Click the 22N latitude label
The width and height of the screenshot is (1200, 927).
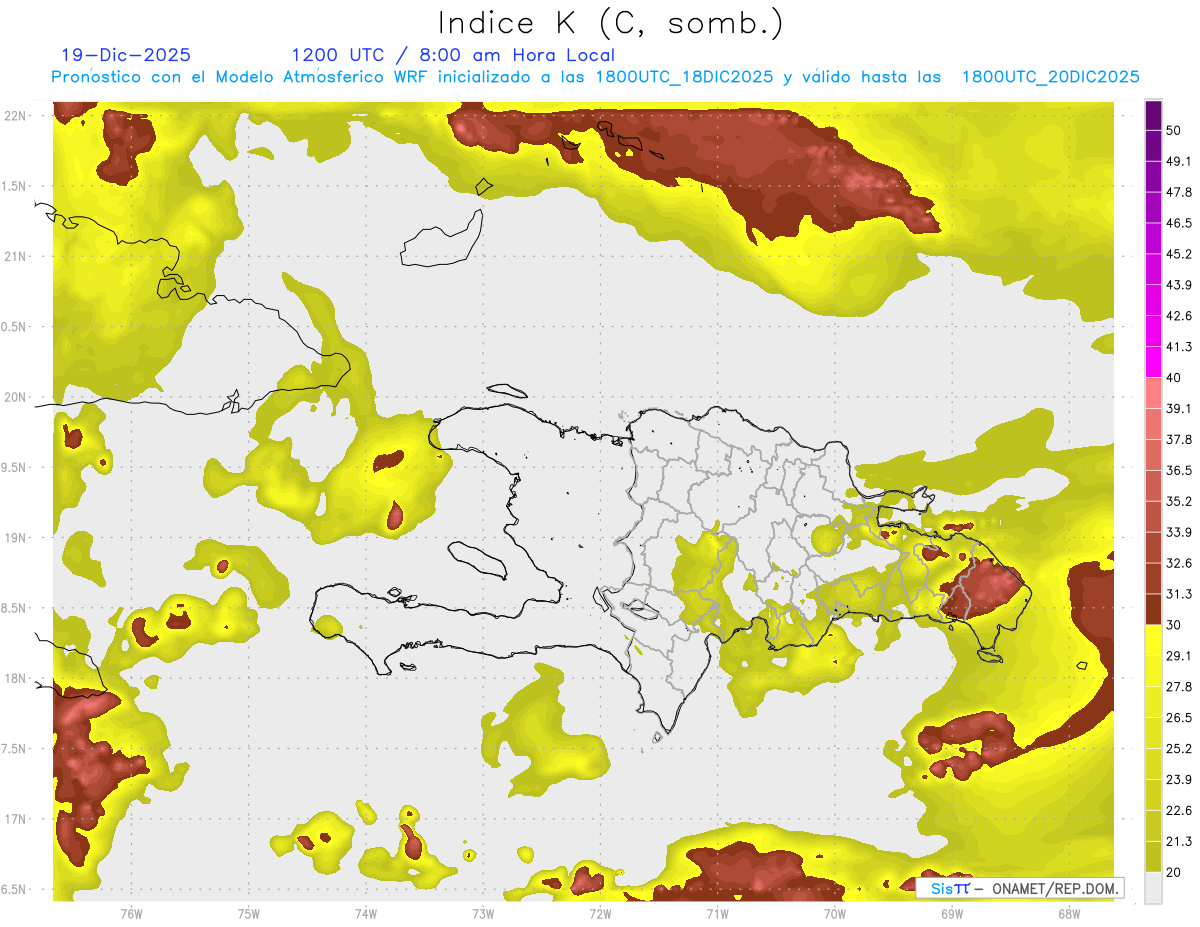17,116
